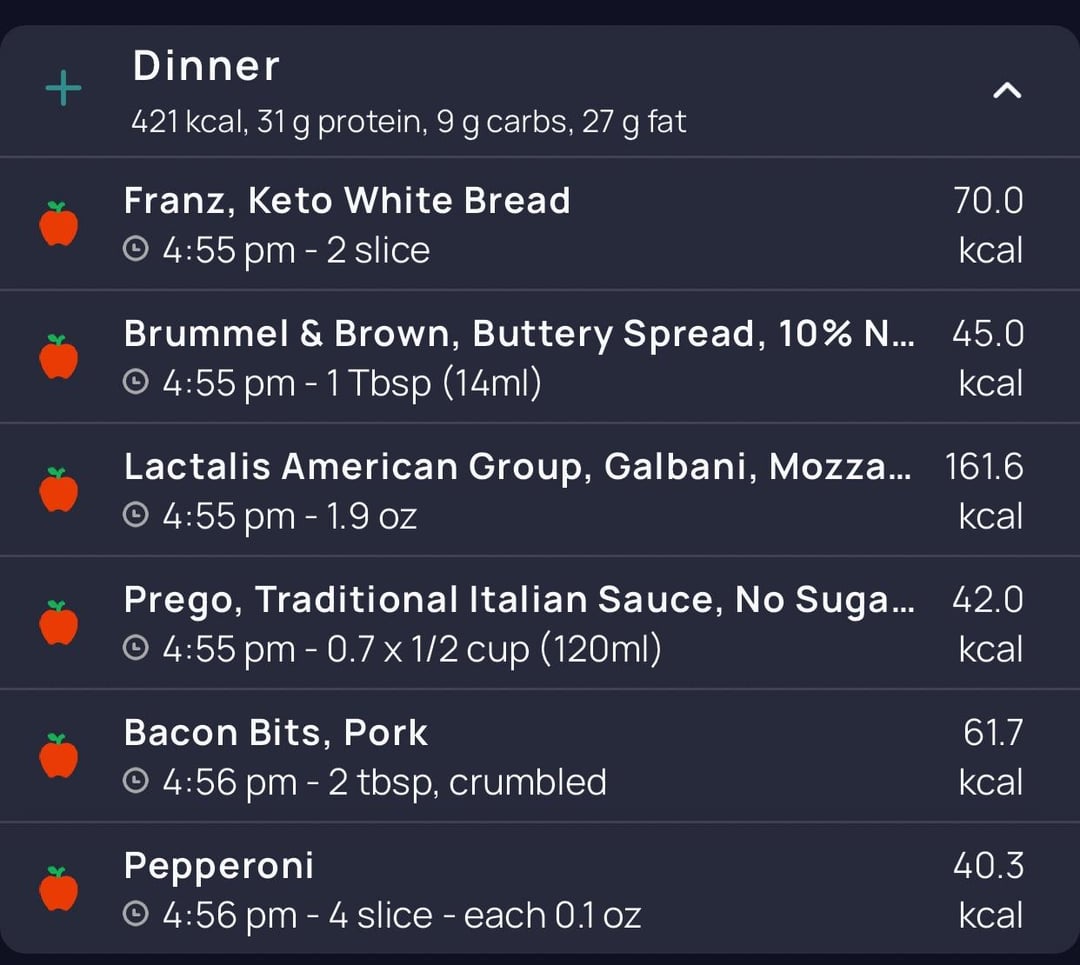Image resolution: width=1080 pixels, height=965 pixels.
Task: Select Prego Traditional Italian Sauce item
Action: pyautogui.click(x=518, y=600)
